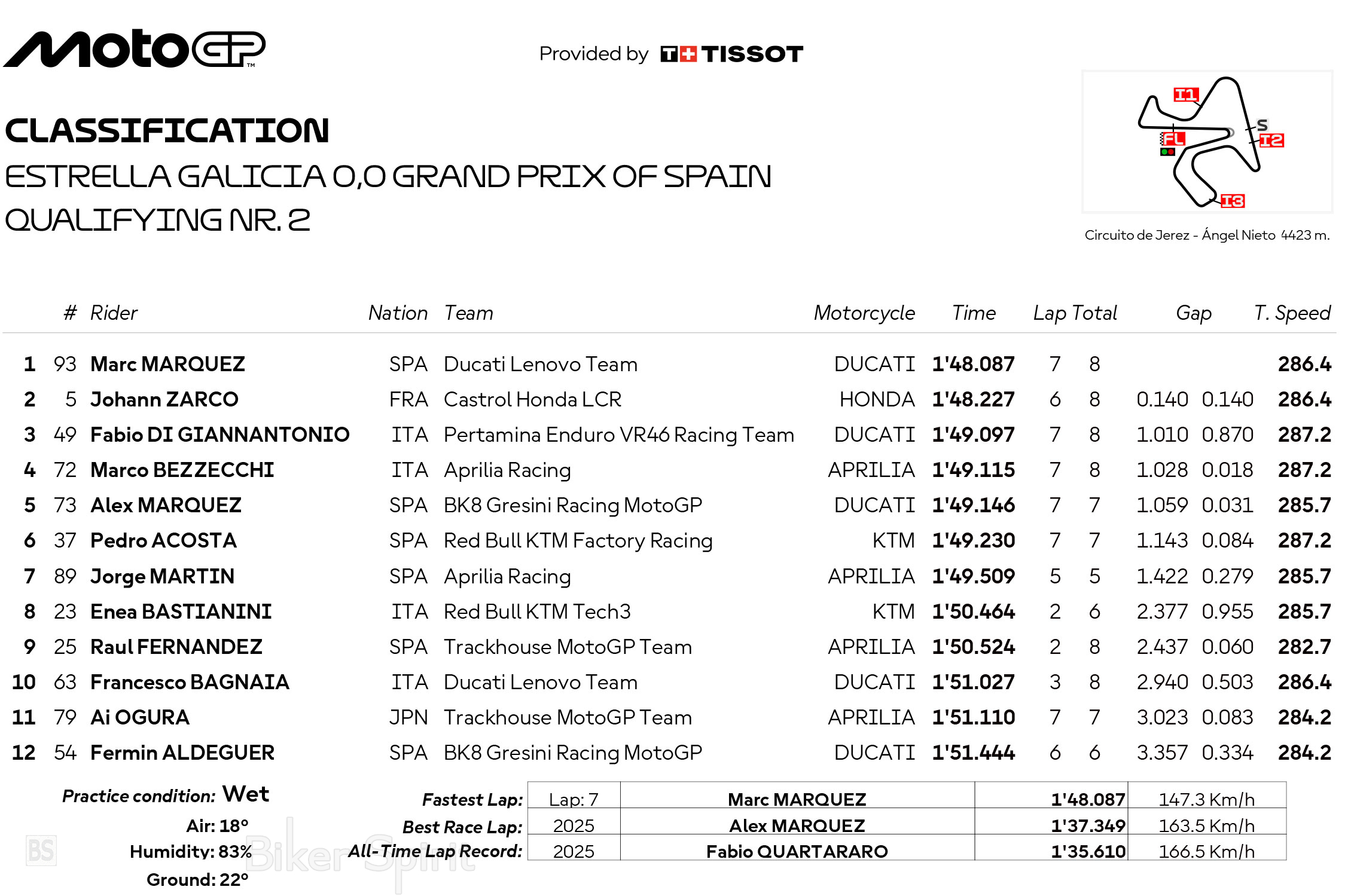The width and height of the screenshot is (1348, 896).
Task: Click the Gap column header
Action: [1194, 313]
